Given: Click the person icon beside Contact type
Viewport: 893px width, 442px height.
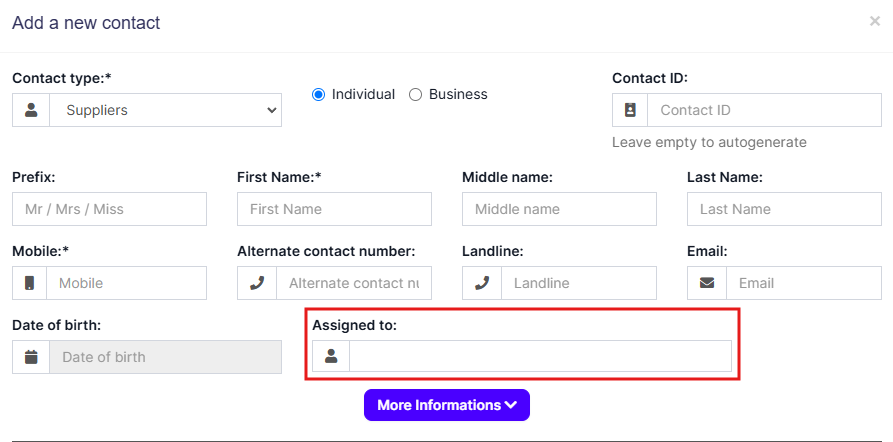Looking at the screenshot, I should tap(31, 110).
